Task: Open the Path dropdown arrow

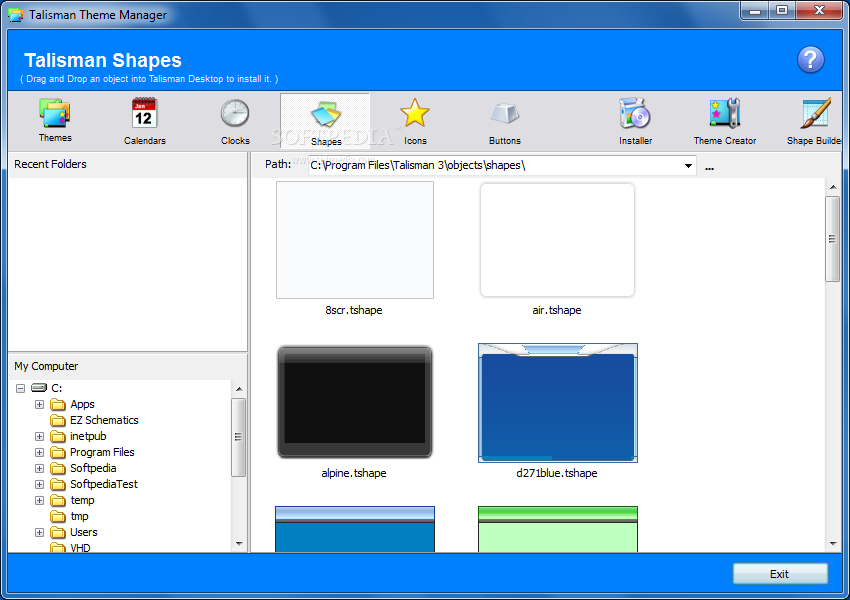Action: pyautogui.click(x=688, y=165)
